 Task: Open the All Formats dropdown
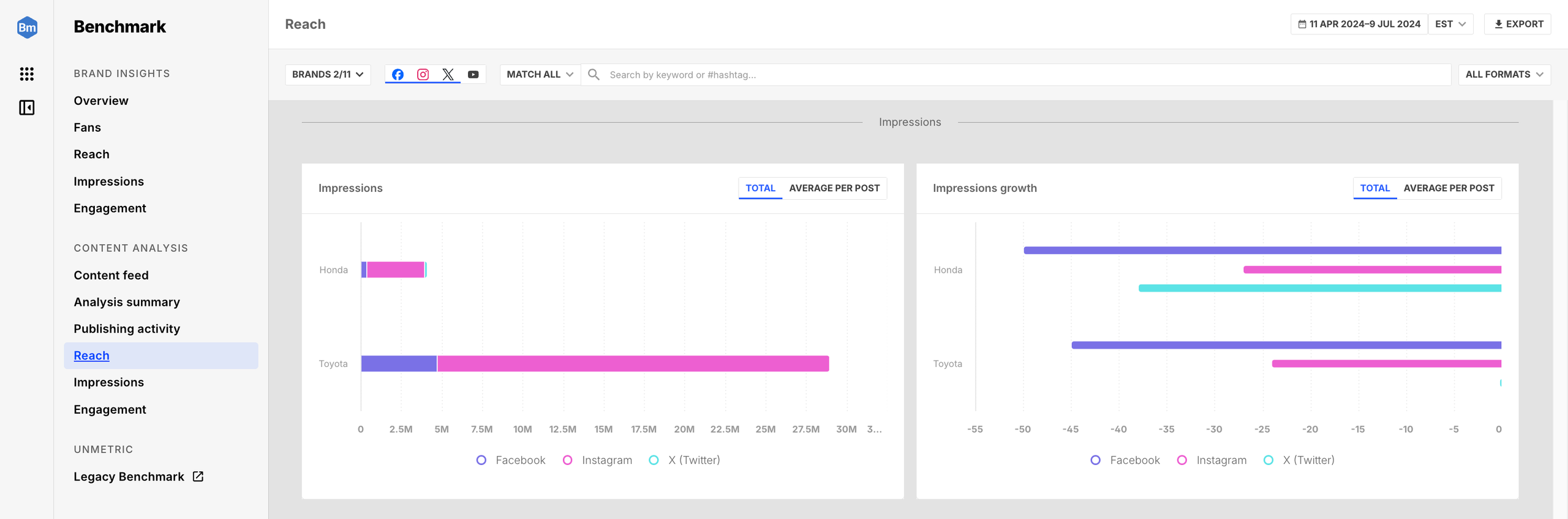tap(1504, 75)
